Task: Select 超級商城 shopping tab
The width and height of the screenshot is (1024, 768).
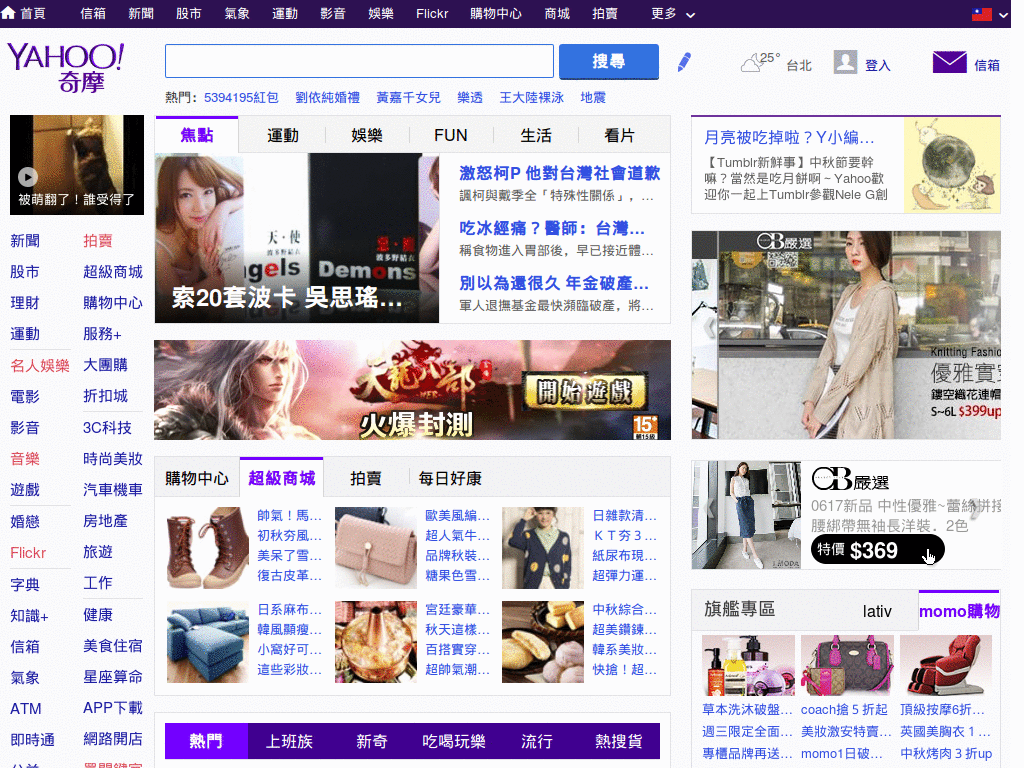Action: pyautogui.click(x=281, y=479)
